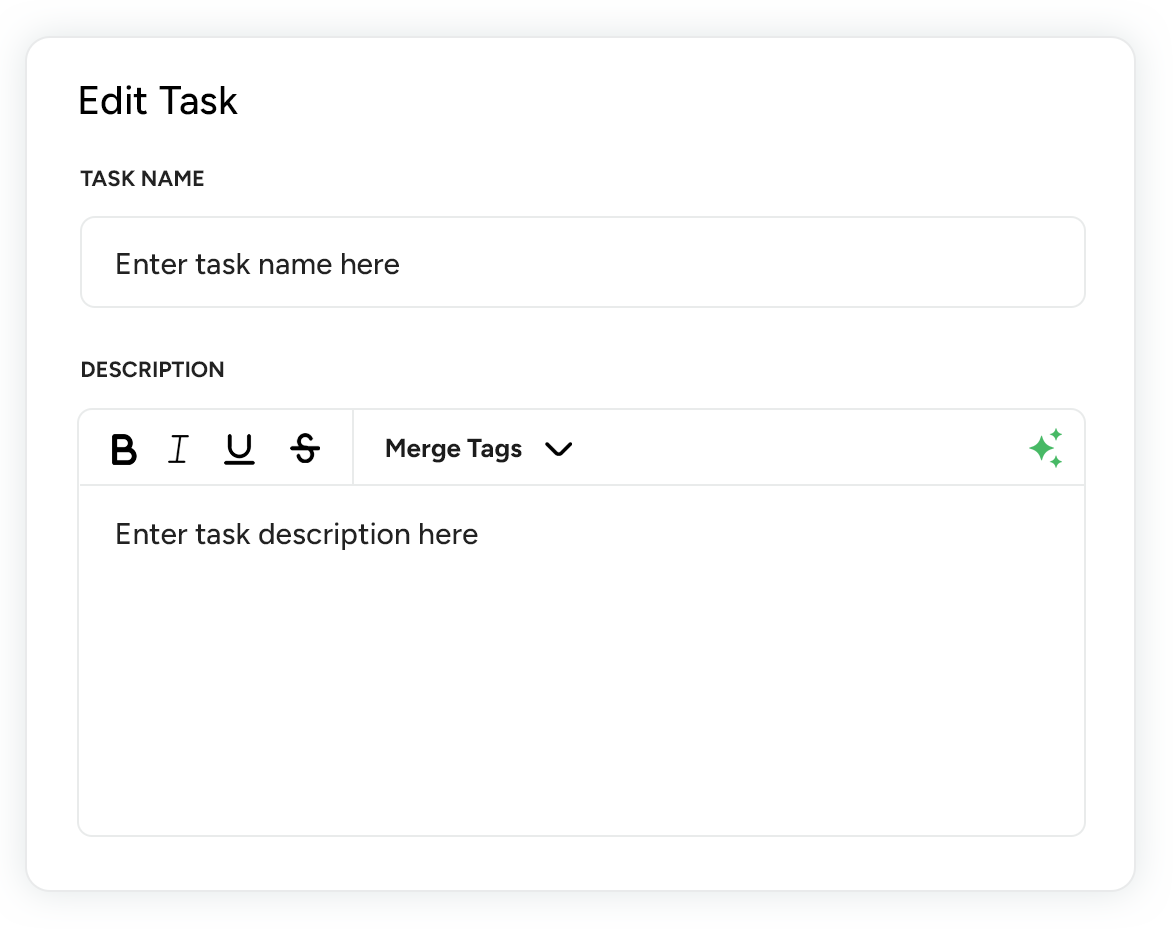Enable italic text formatting
1173x929 pixels.
[x=178, y=450]
